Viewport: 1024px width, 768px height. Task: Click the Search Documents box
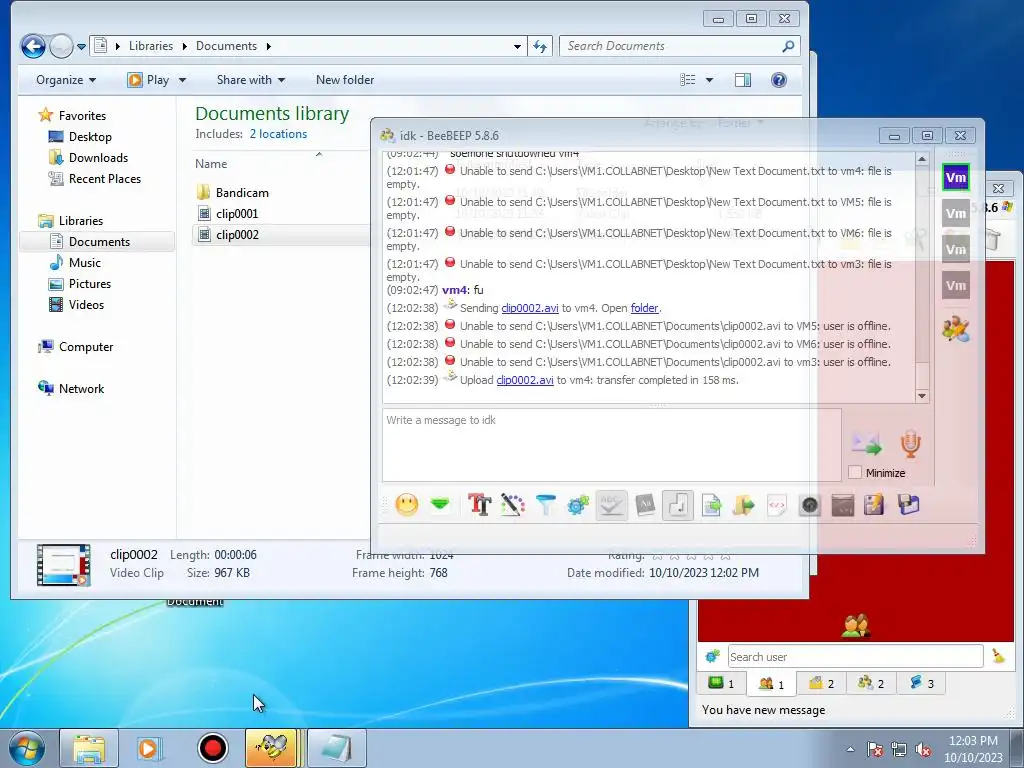pos(680,46)
